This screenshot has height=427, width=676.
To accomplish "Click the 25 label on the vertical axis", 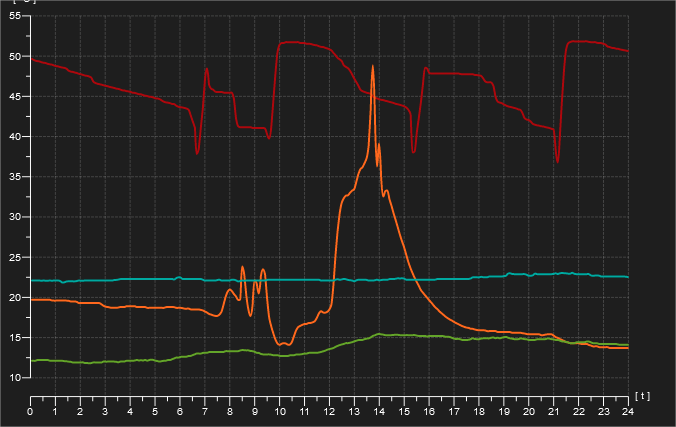I will pos(15,257).
